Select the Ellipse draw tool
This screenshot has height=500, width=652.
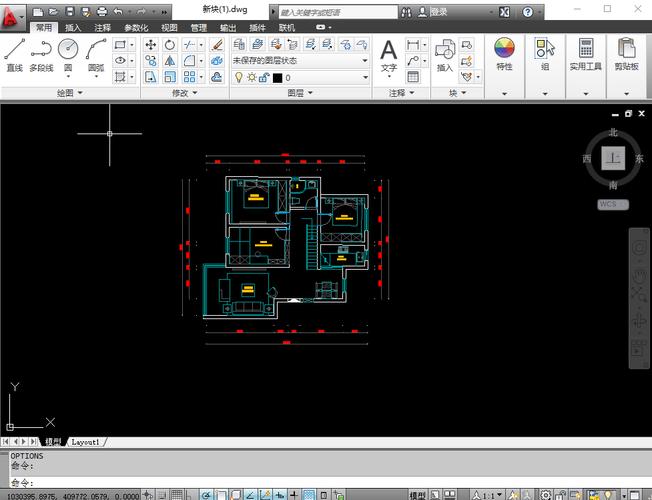tap(120, 61)
